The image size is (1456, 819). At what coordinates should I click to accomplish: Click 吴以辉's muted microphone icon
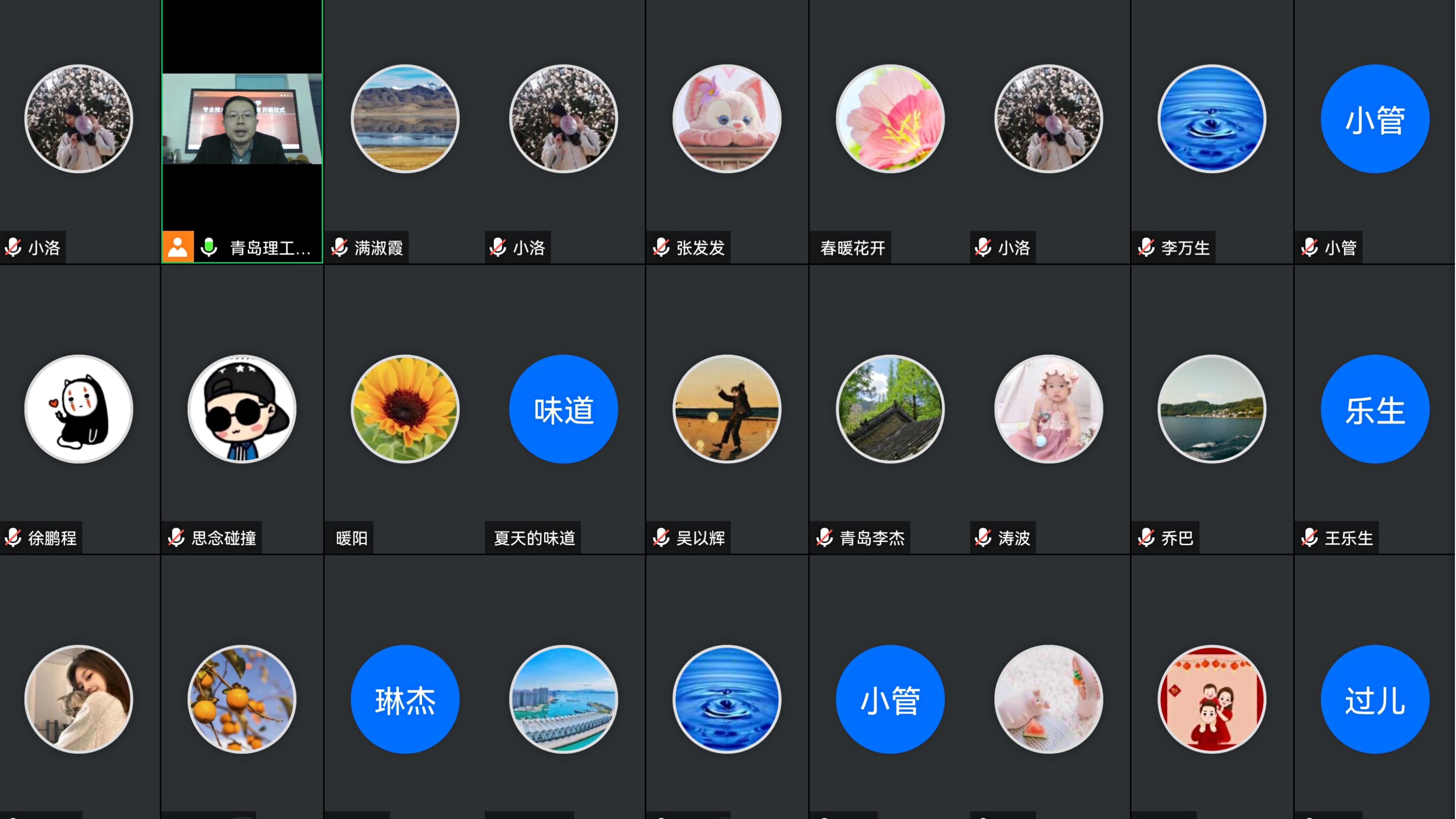[661, 537]
